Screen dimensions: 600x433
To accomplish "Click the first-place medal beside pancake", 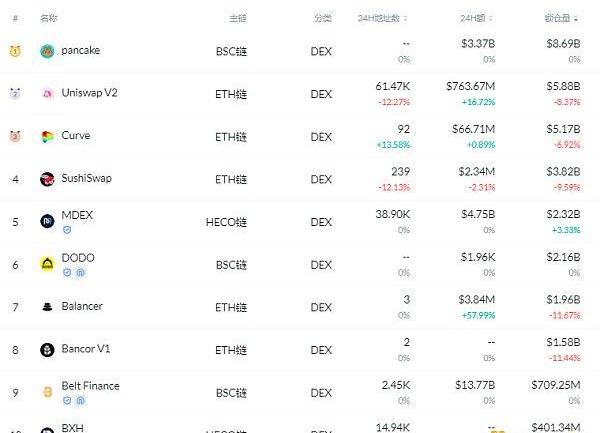I will click(x=15, y=51).
